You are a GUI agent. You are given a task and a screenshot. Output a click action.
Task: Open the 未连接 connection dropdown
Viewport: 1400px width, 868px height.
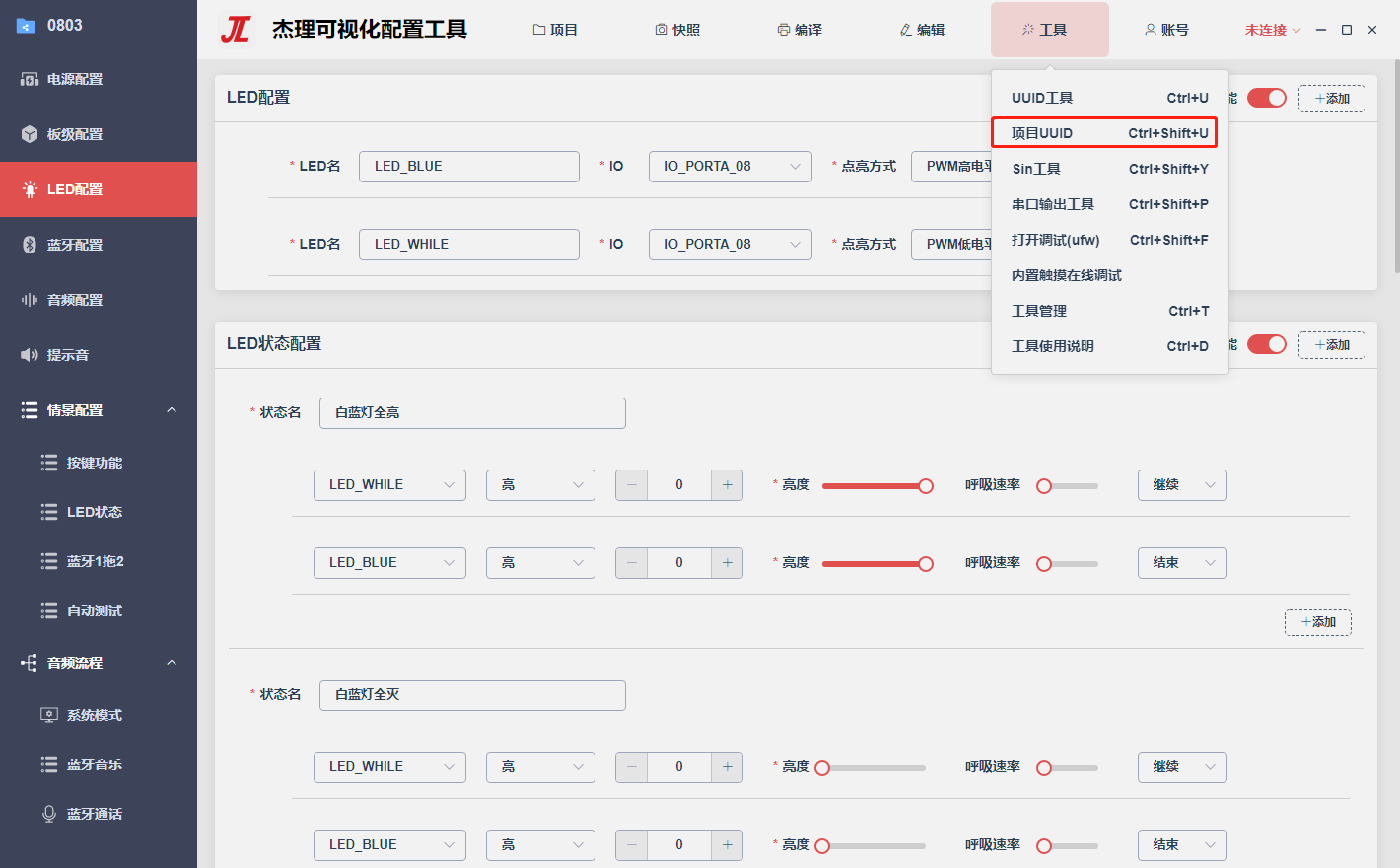[x=1273, y=30]
